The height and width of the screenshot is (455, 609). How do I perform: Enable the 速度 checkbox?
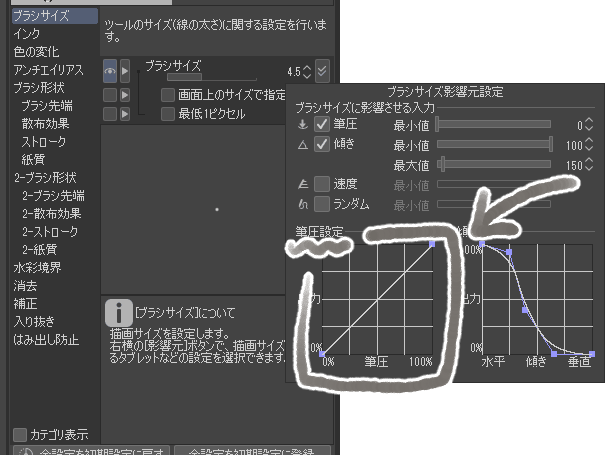click(322, 184)
